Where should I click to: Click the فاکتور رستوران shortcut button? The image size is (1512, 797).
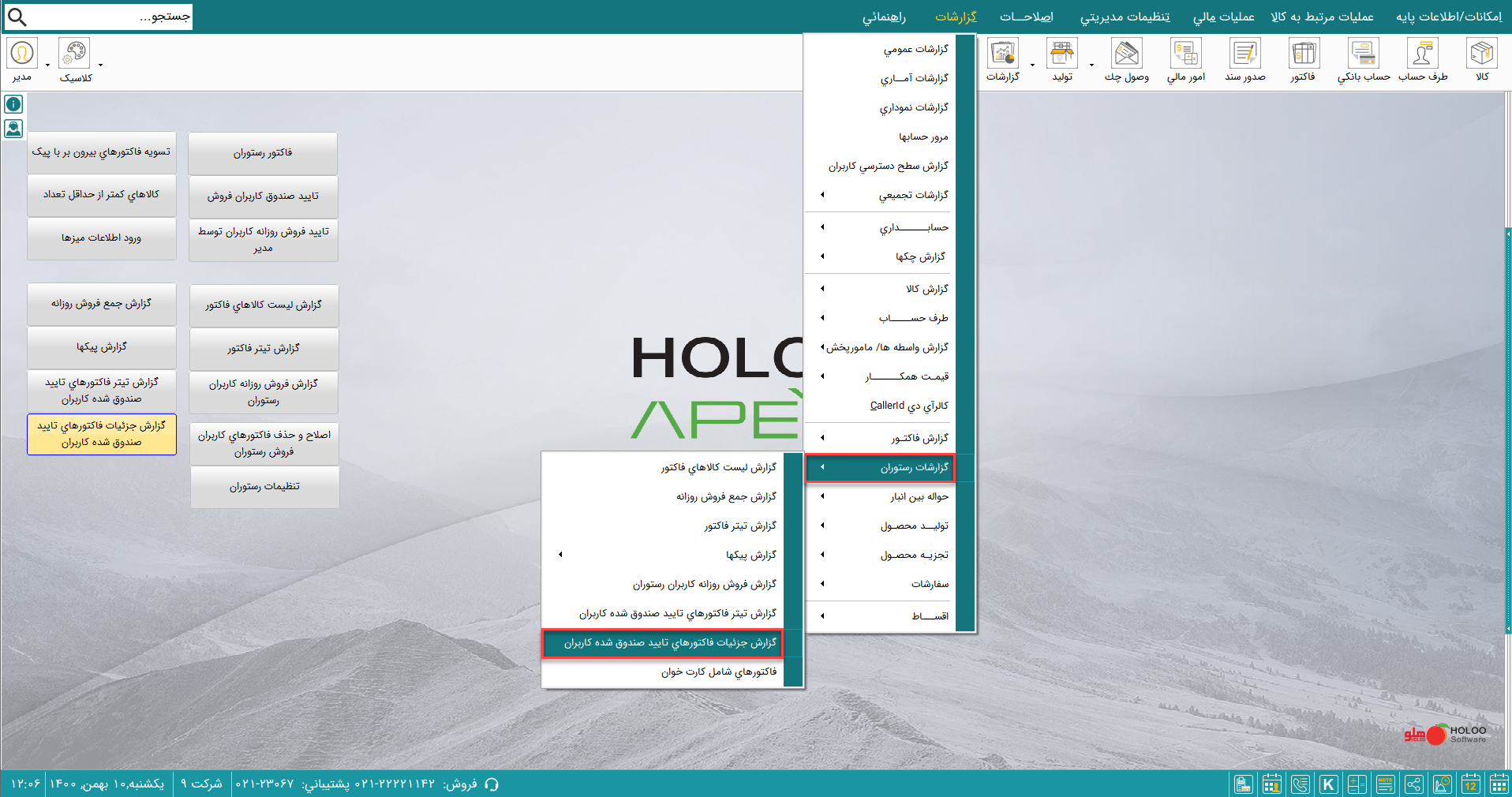263,153
